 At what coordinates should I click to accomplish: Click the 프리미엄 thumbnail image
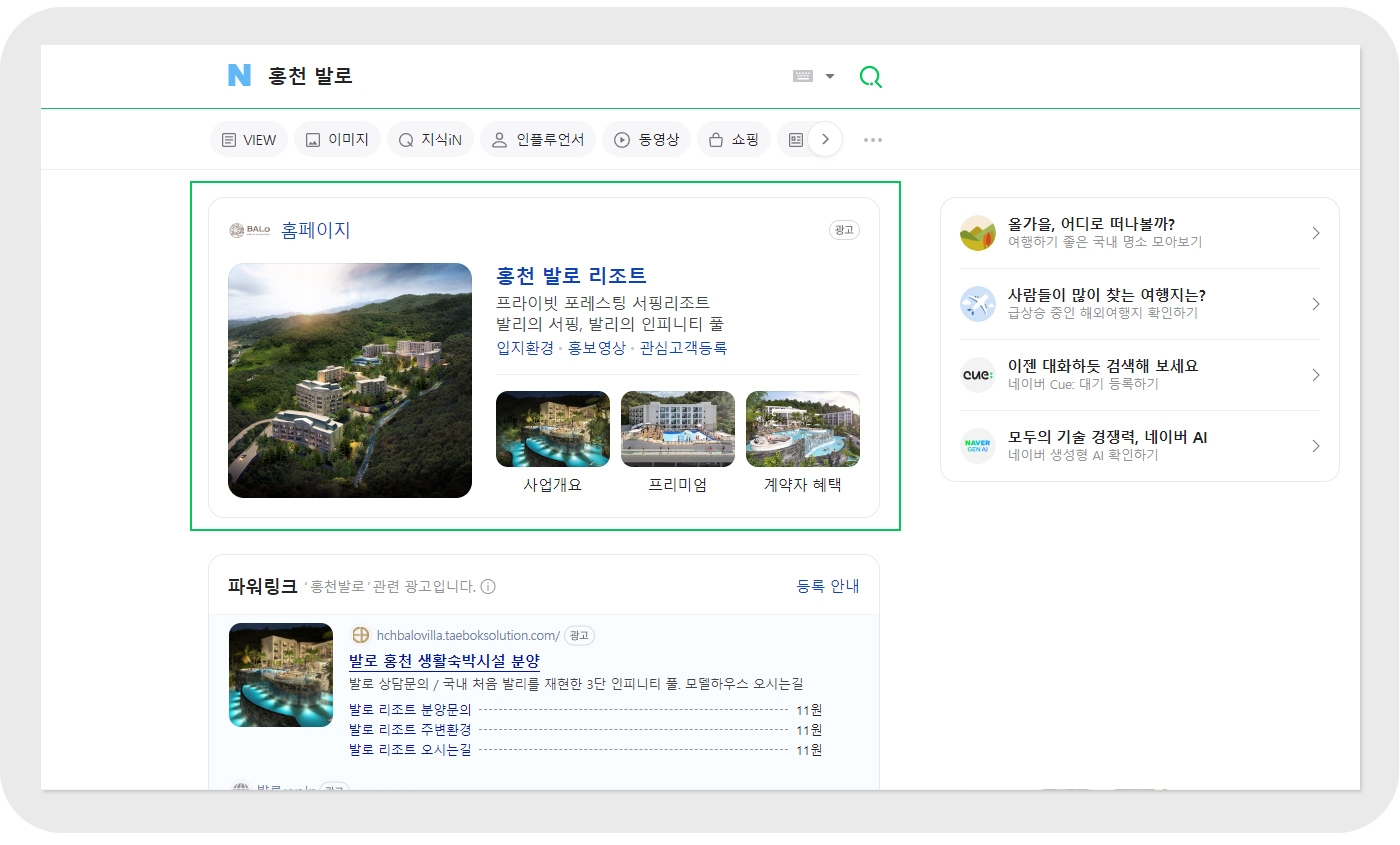[x=678, y=429]
